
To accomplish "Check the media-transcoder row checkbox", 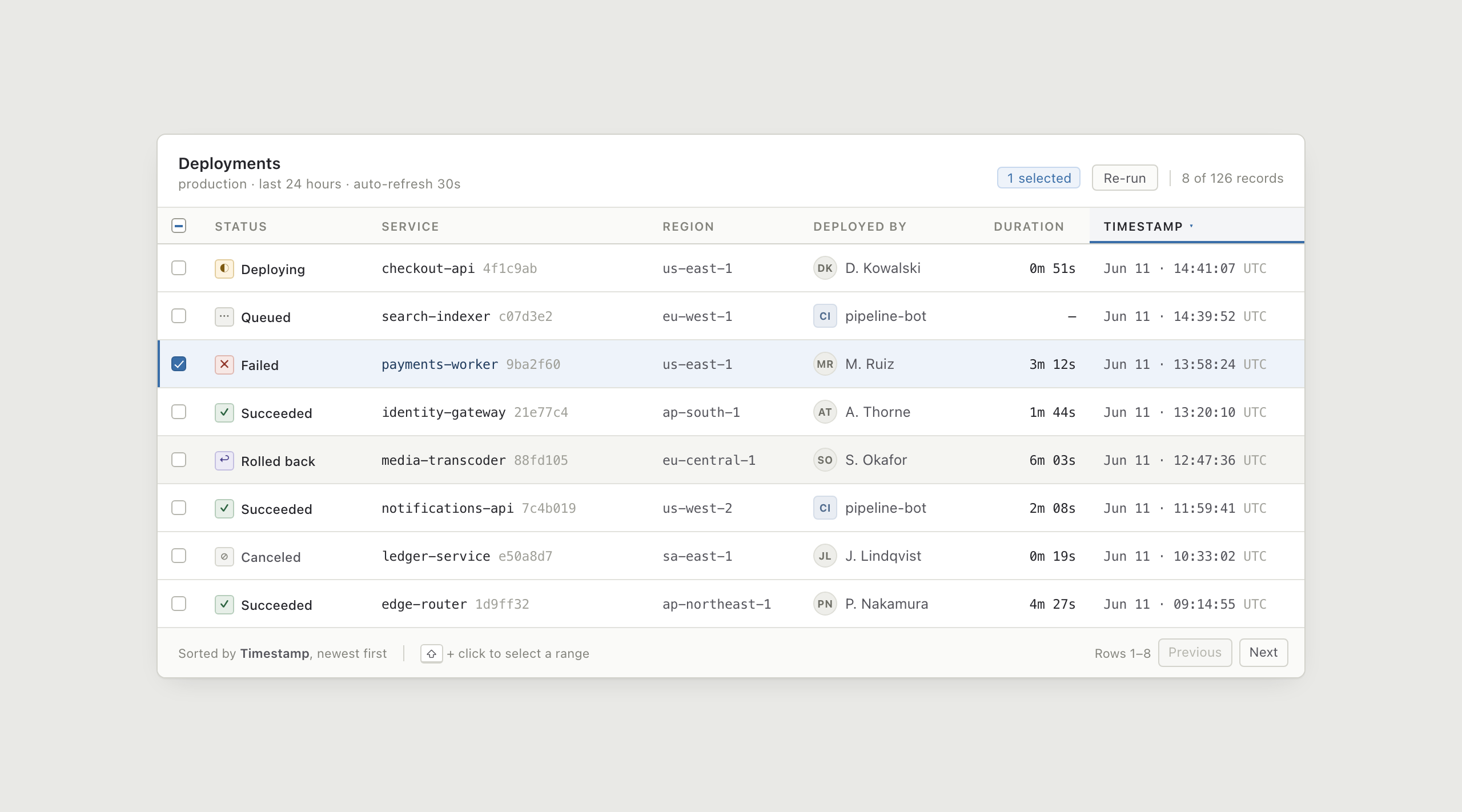I will [x=179, y=460].
